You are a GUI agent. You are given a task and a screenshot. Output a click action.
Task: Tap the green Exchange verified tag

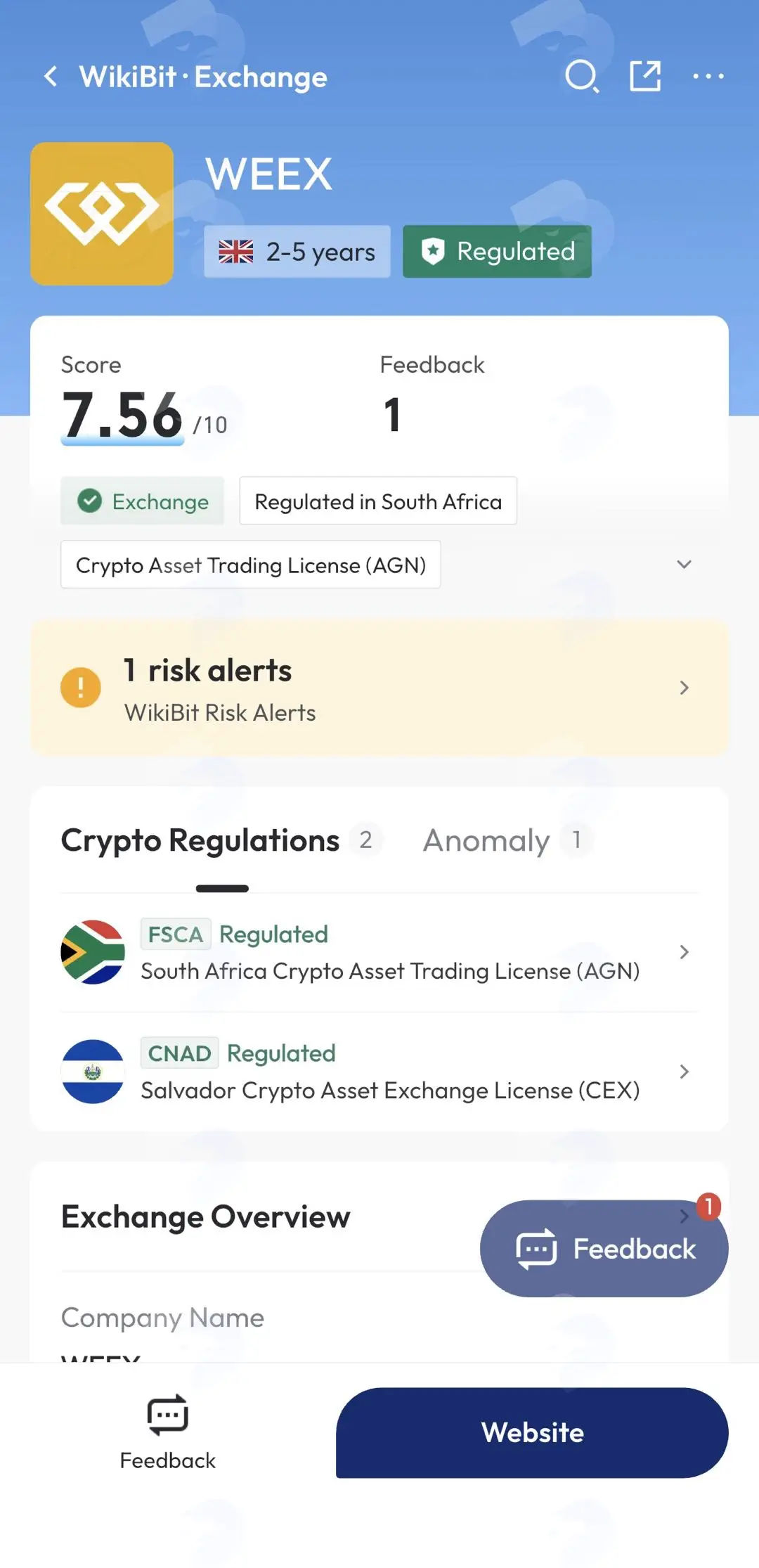click(x=142, y=501)
